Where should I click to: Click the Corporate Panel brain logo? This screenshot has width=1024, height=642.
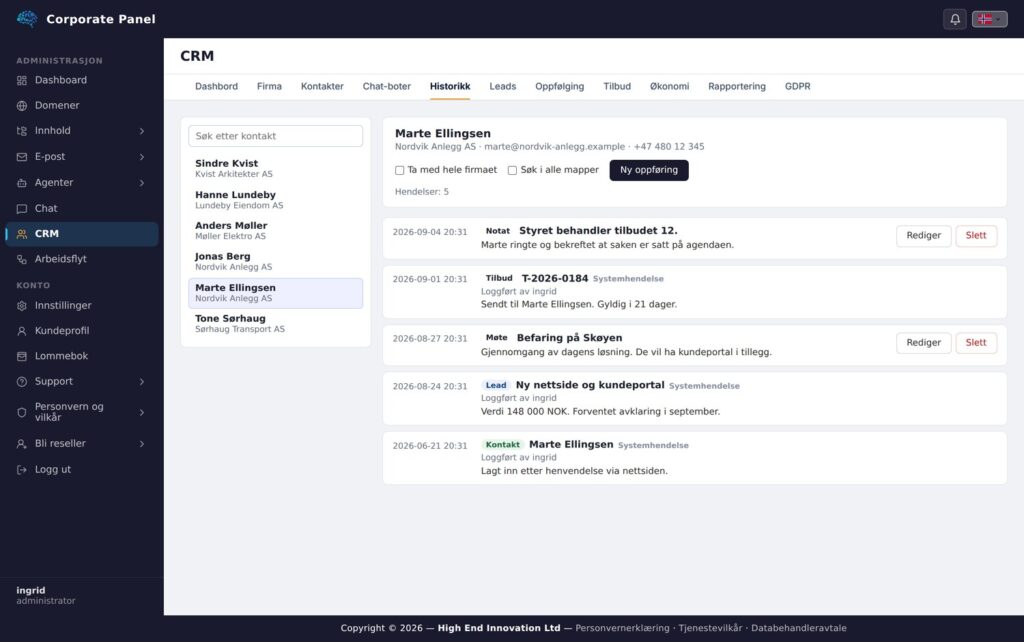click(27, 19)
